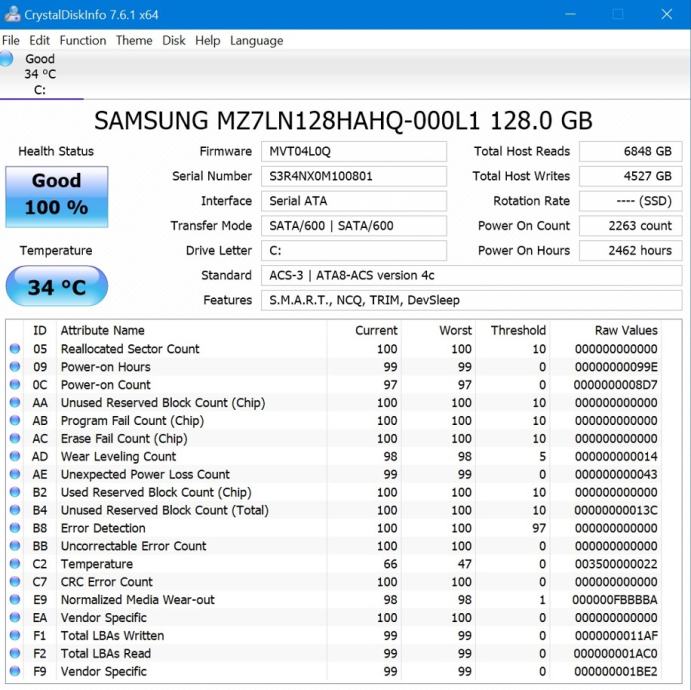Click status dot of Program Fail Count (Chip)
Screen dimensions: 691x690
click(15, 420)
